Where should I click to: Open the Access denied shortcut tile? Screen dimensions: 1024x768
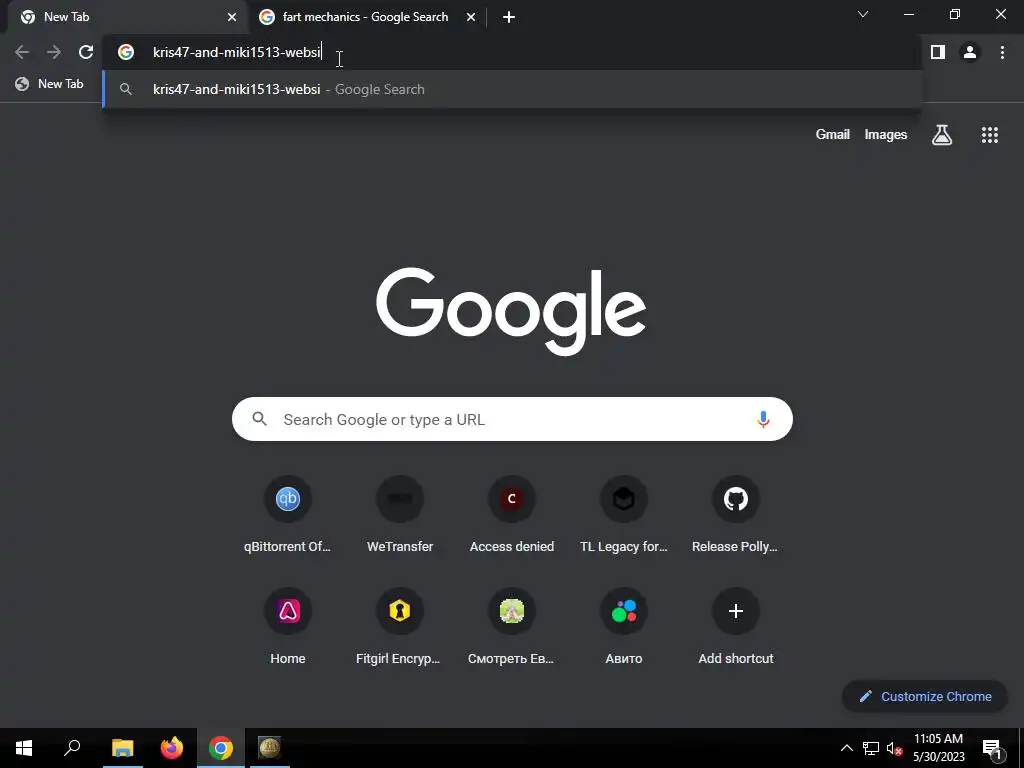[512, 515]
